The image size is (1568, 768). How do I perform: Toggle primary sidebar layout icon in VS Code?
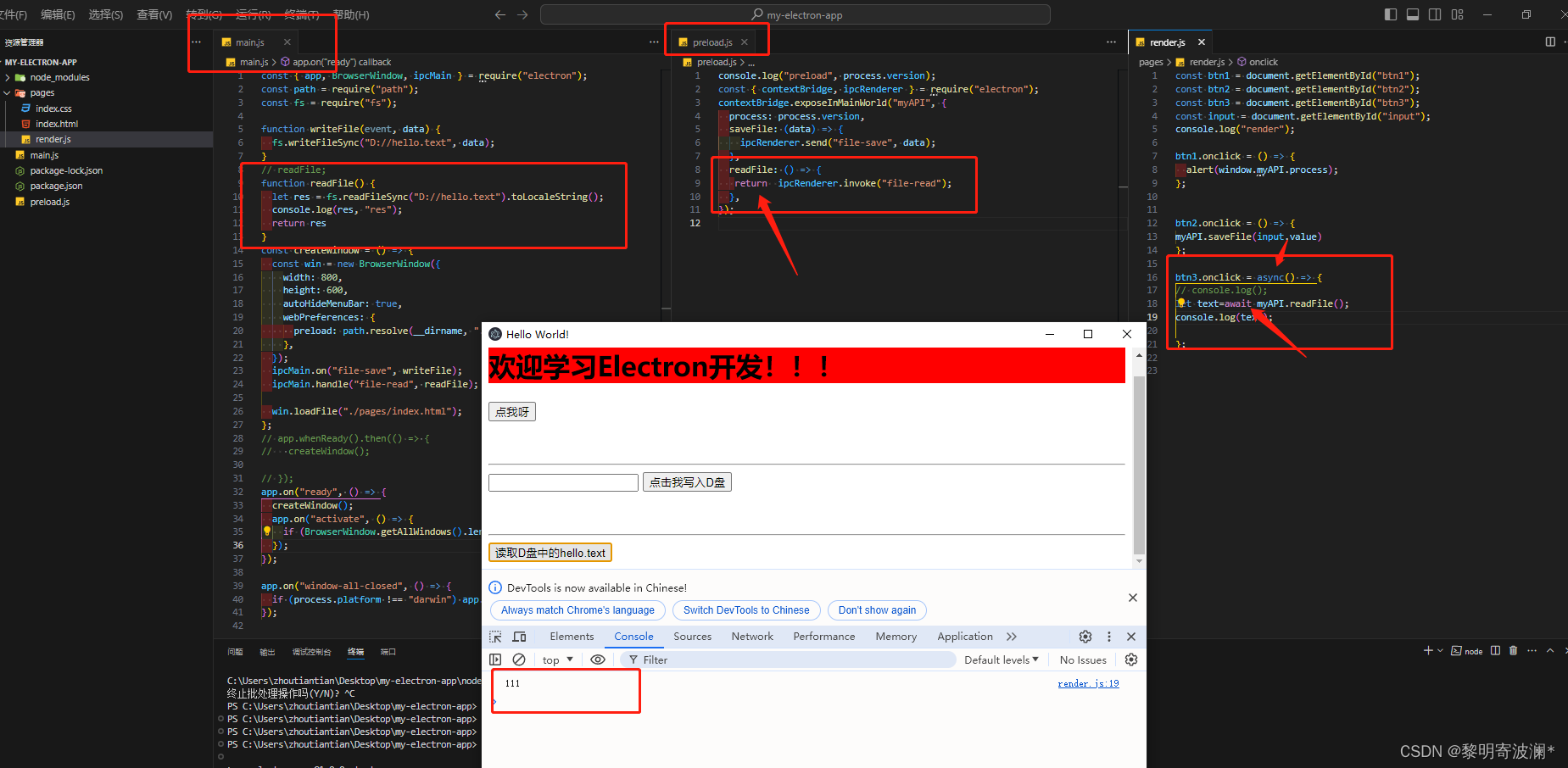coord(1391,14)
